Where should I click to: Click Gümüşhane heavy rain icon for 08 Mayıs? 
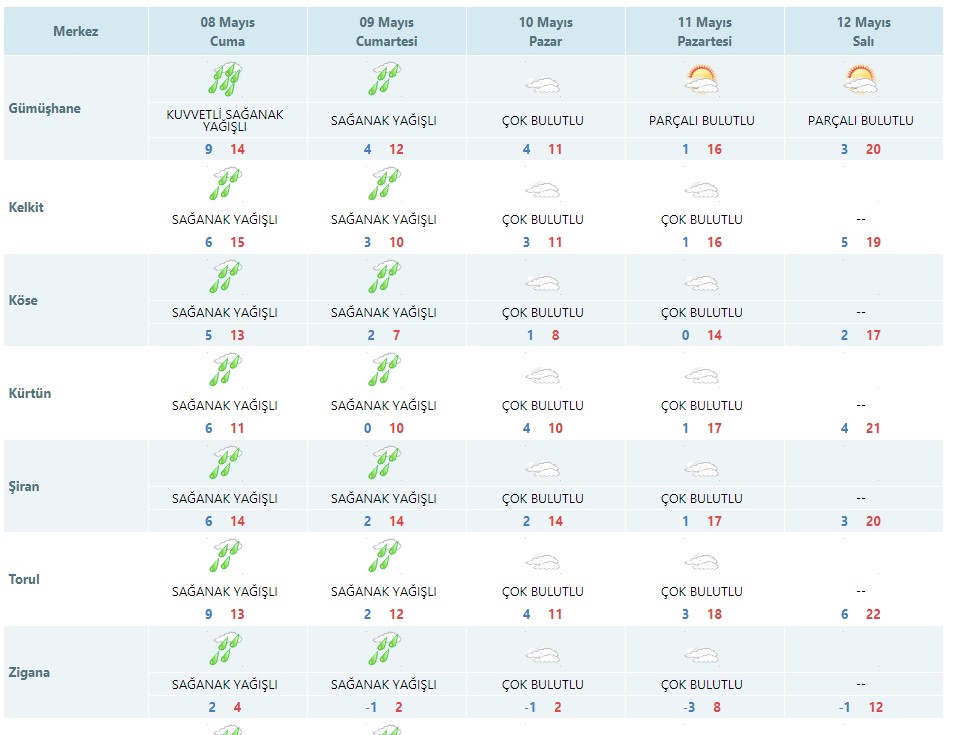coord(227,80)
